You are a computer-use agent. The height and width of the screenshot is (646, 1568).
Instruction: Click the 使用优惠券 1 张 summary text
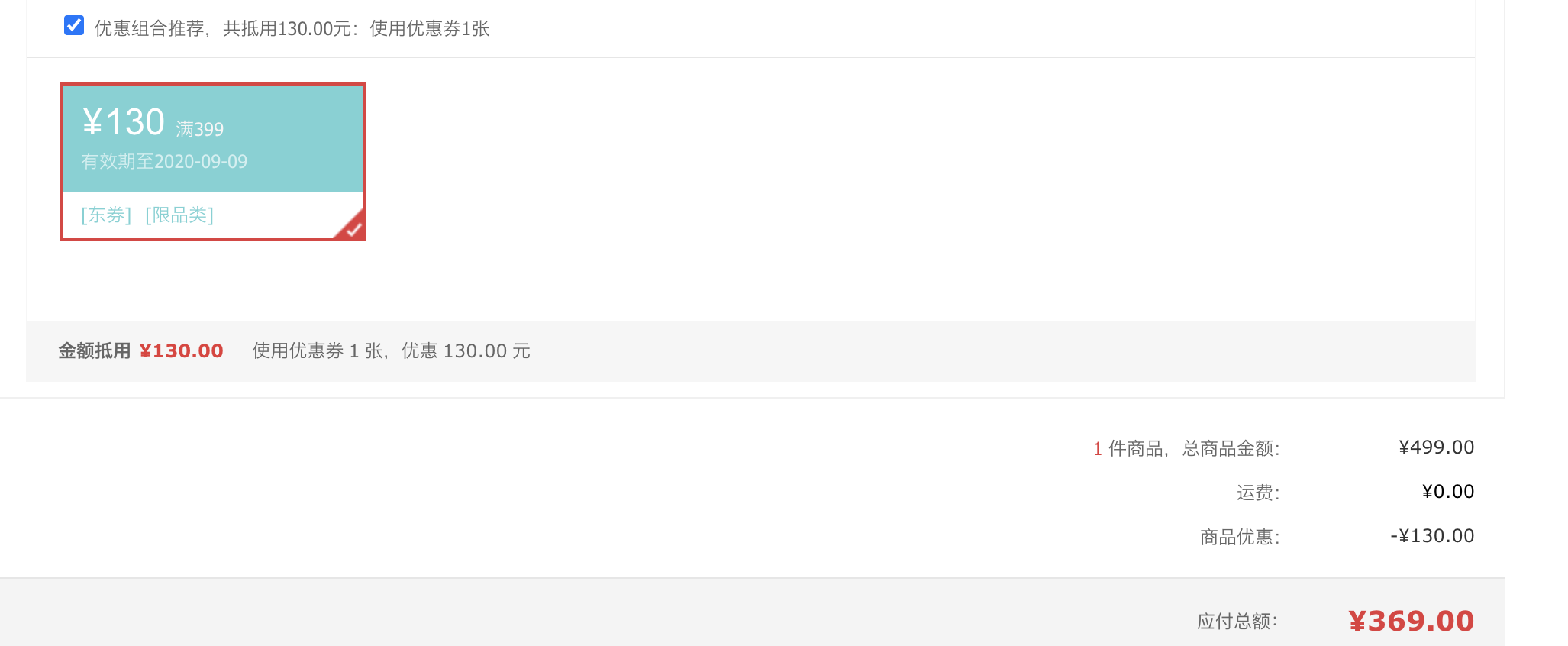click(x=318, y=351)
